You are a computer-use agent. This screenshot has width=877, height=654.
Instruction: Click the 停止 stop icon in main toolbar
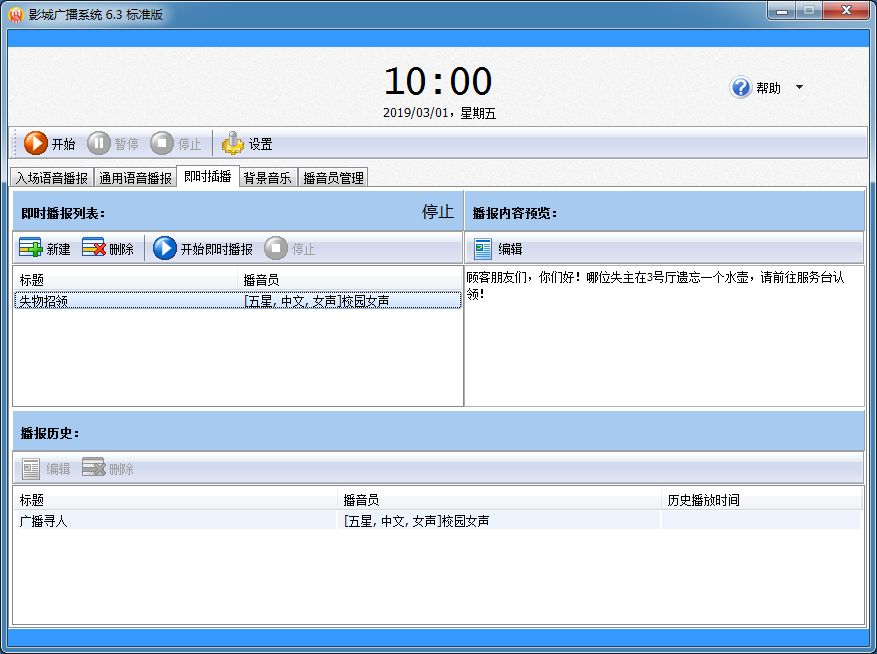162,144
